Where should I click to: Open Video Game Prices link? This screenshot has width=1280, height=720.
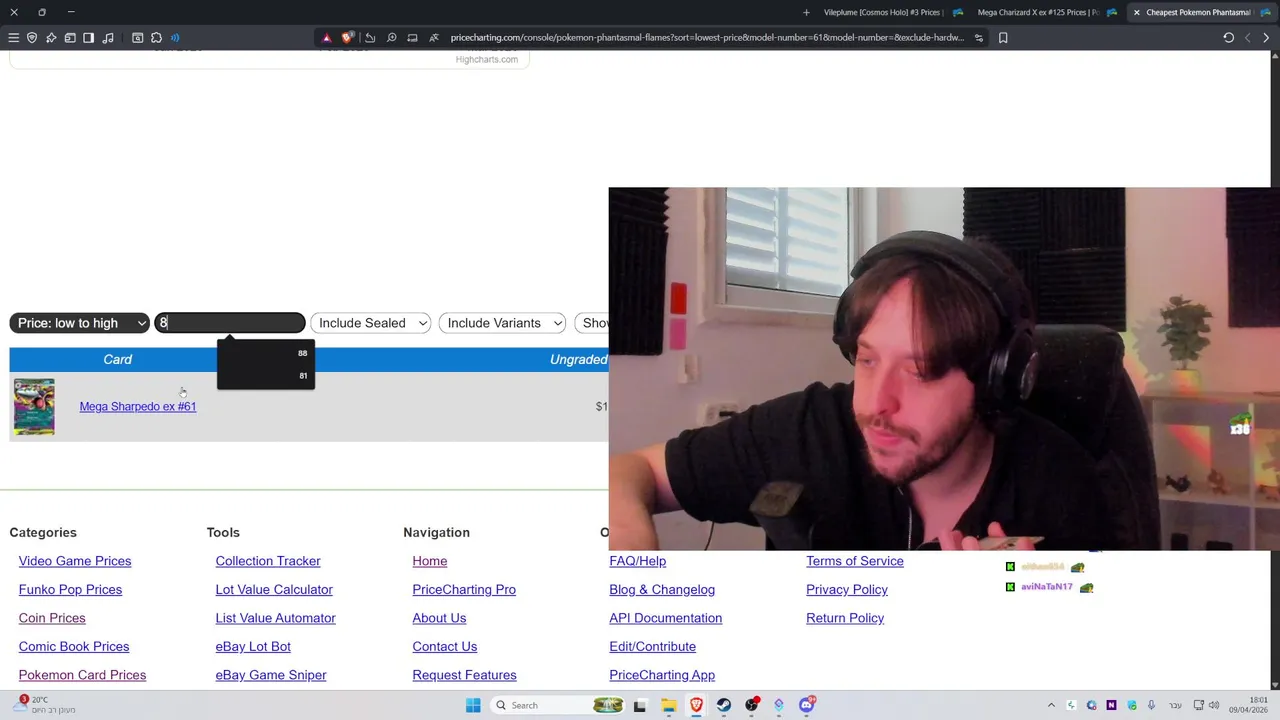point(75,561)
